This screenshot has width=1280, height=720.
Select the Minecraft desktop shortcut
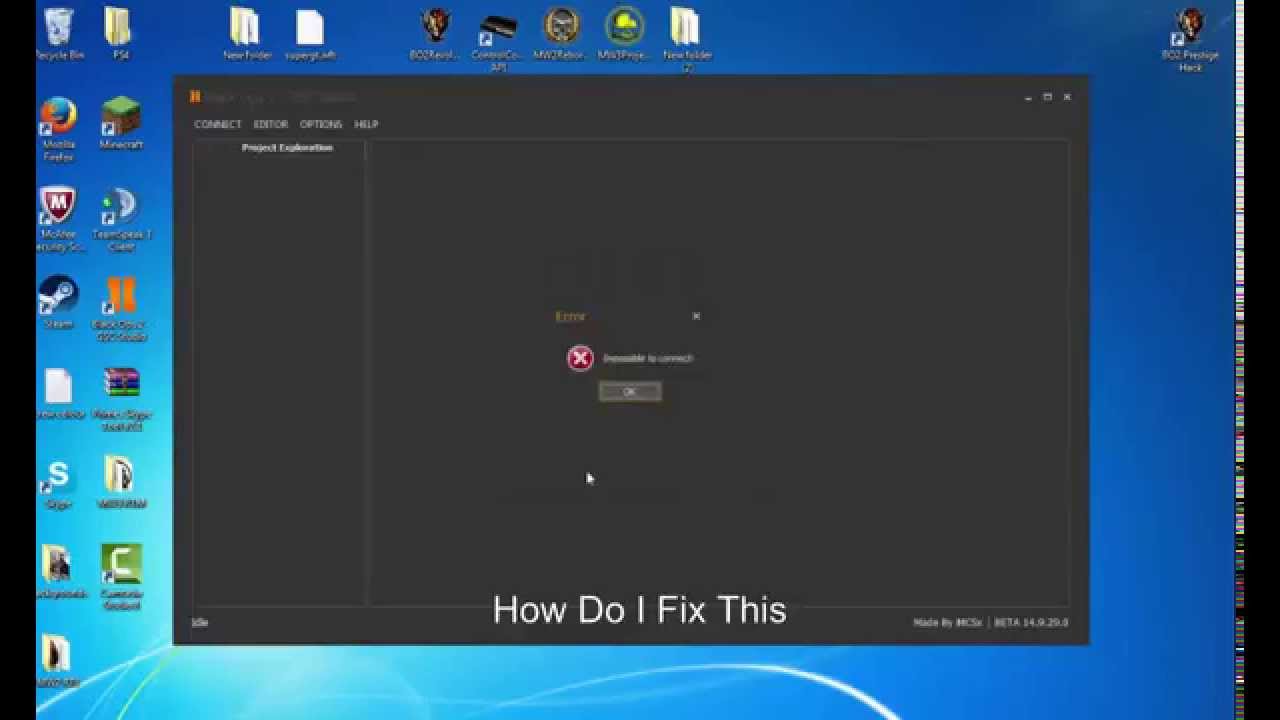(x=121, y=122)
